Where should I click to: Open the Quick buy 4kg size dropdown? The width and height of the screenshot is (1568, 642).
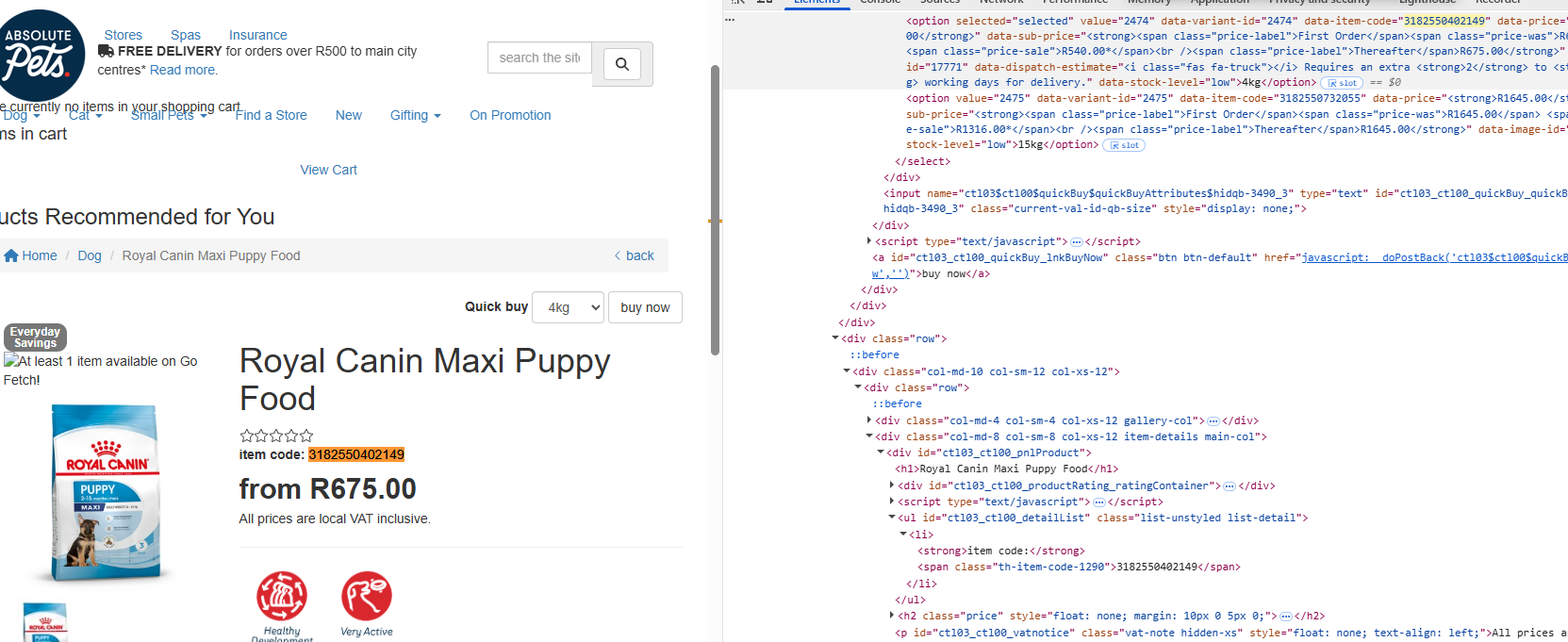(569, 307)
